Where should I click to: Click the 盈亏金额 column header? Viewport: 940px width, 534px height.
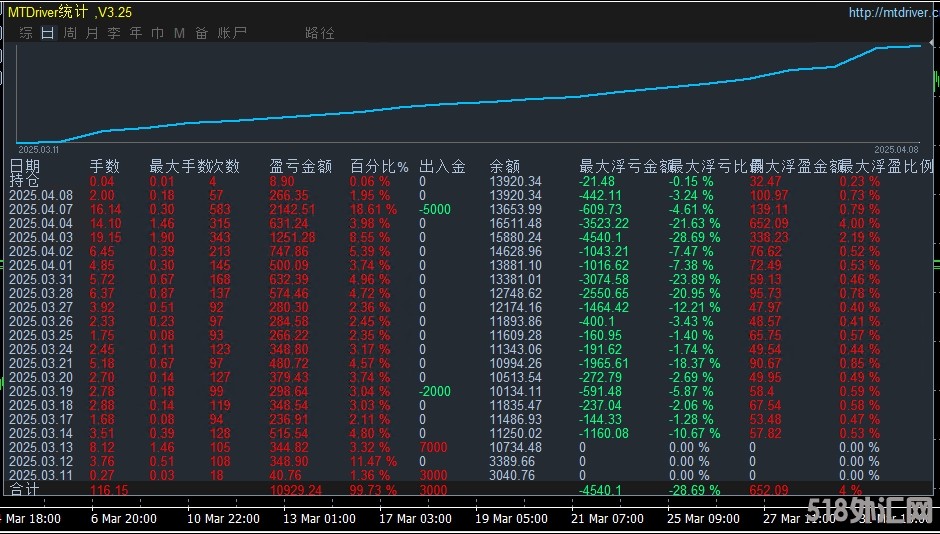click(x=300, y=166)
